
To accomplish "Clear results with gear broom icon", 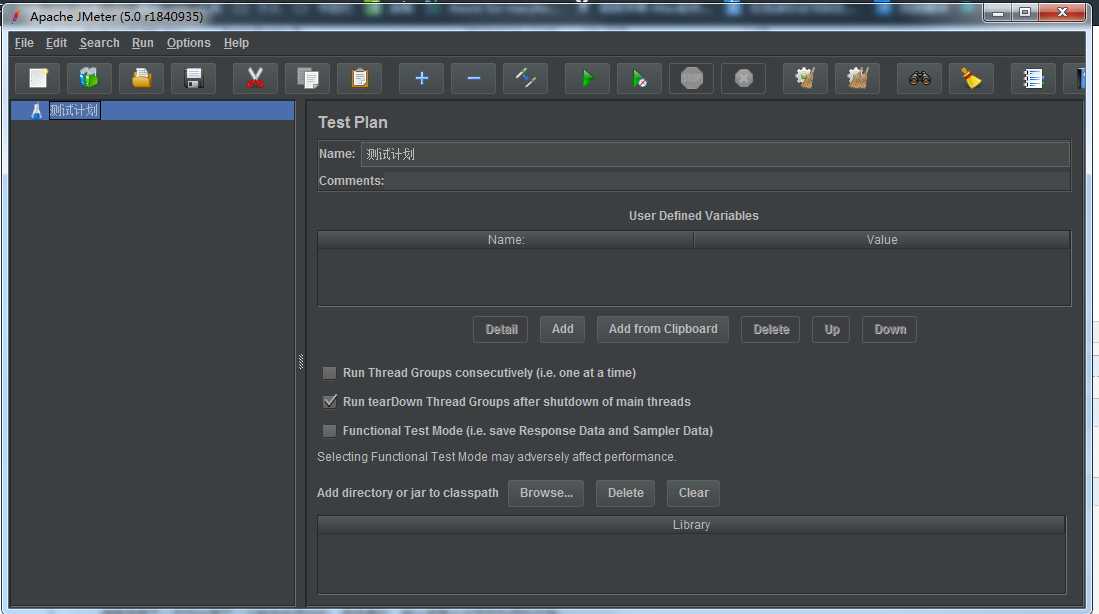I will coord(805,78).
